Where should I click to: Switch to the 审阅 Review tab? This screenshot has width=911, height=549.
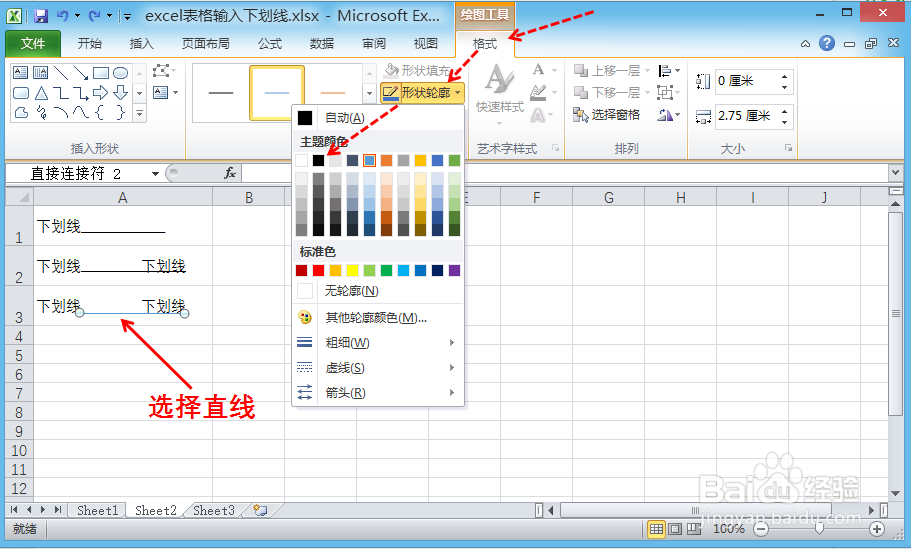374,44
